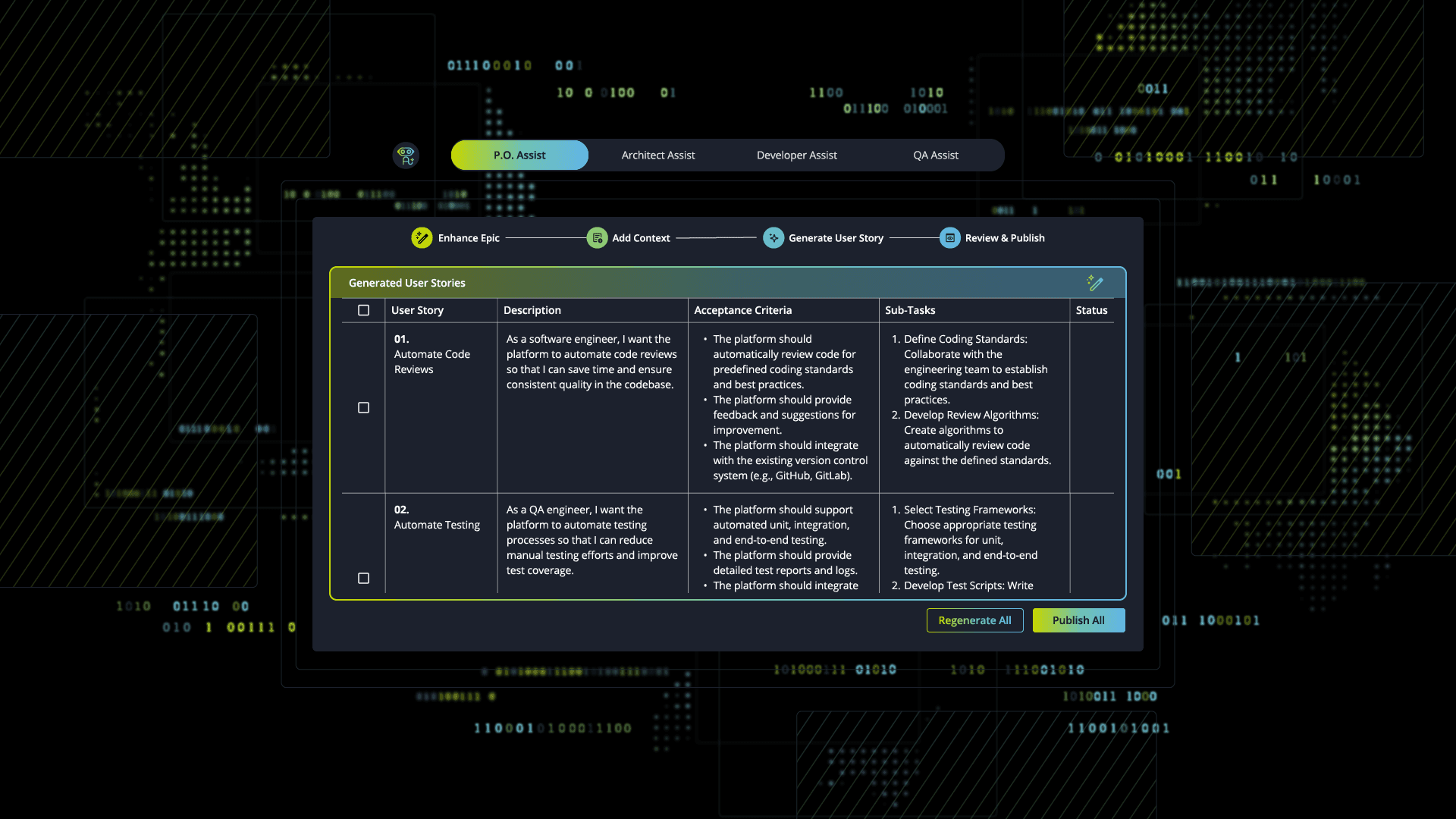Image resolution: width=1456 pixels, height=819 pixels.
Task: Click the Publish All button
Action: [1078, 620]
